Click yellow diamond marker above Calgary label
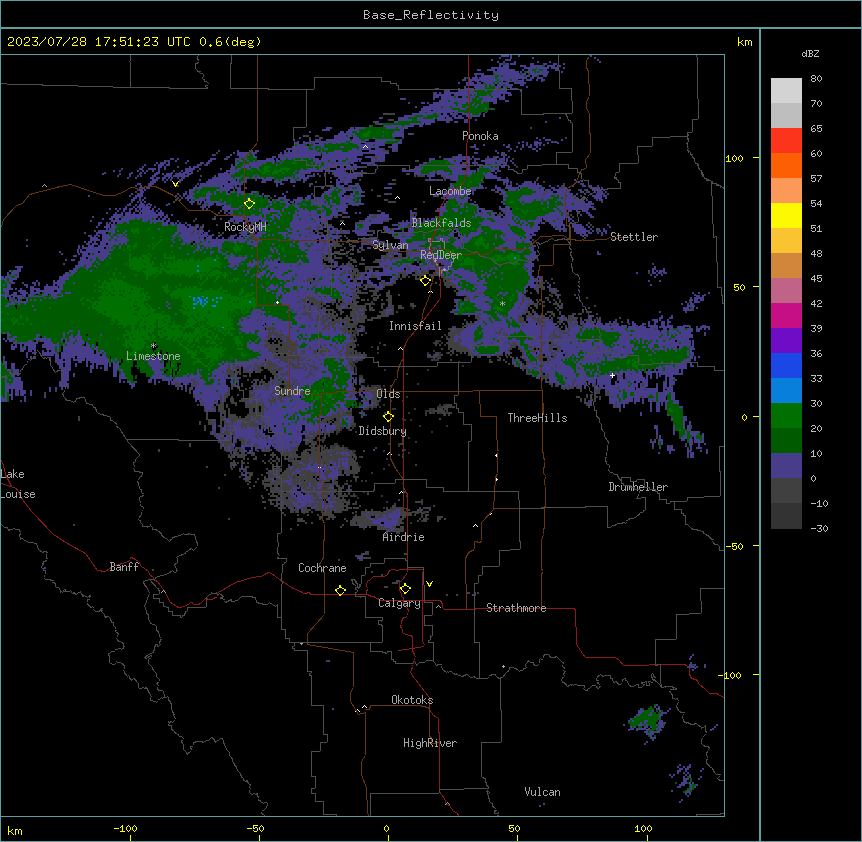The width and height of the screenshot is (862, 842). point(405,589)
